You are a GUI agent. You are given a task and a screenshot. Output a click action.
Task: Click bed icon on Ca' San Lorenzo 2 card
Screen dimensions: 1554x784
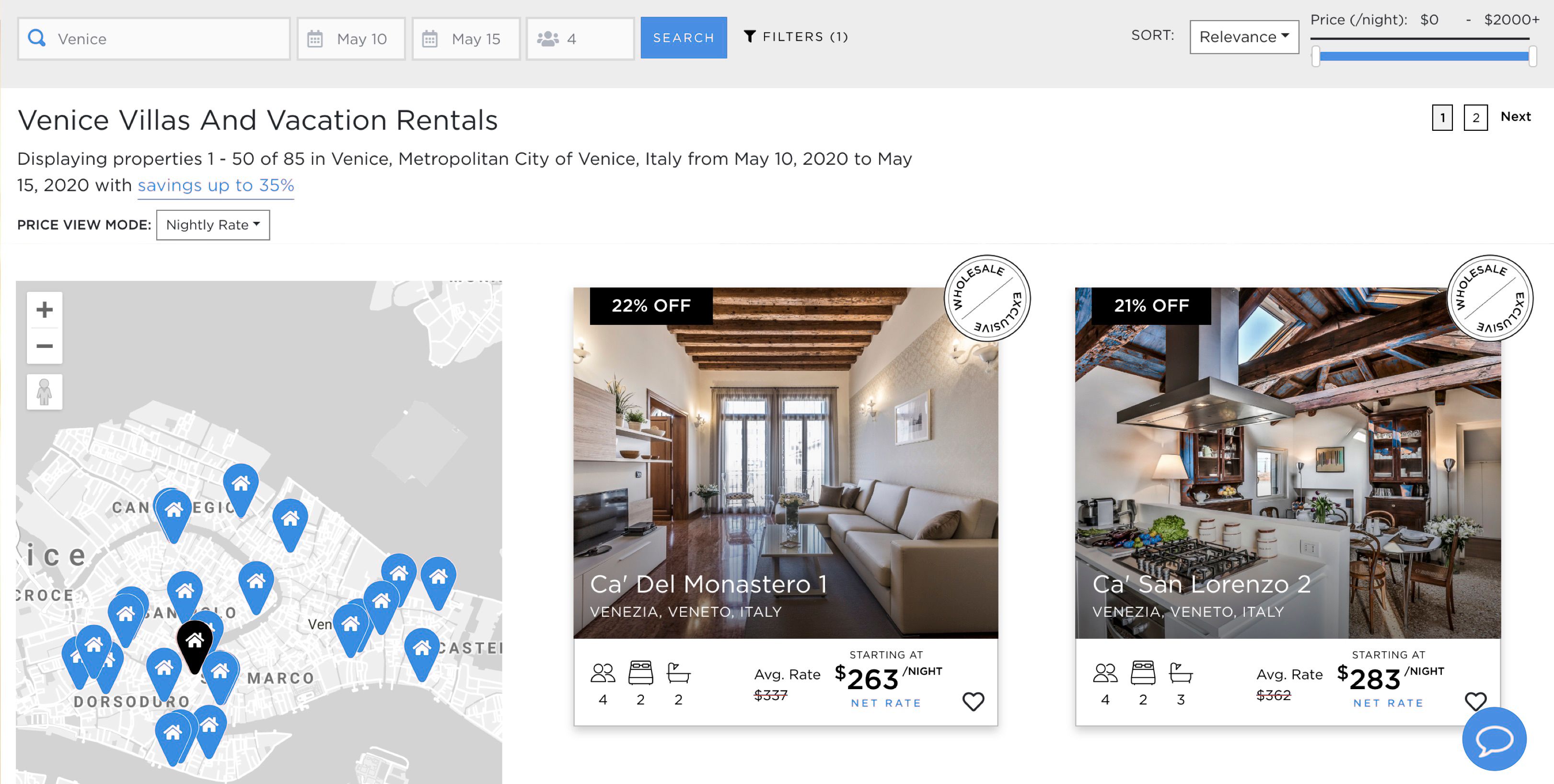[1143, 672]
